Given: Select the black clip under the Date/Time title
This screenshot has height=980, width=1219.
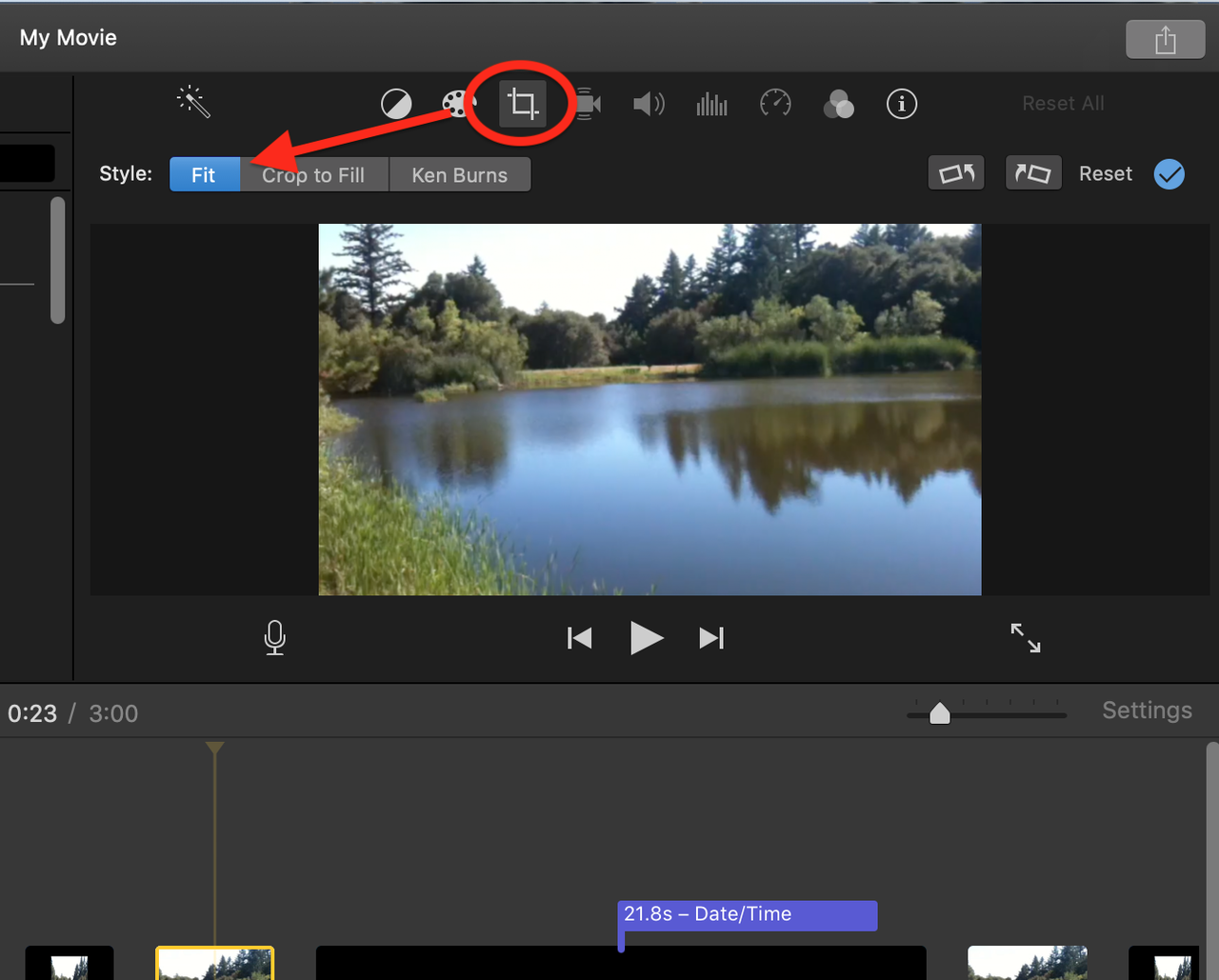Looking at the screenshot, I should click(621, 963).
